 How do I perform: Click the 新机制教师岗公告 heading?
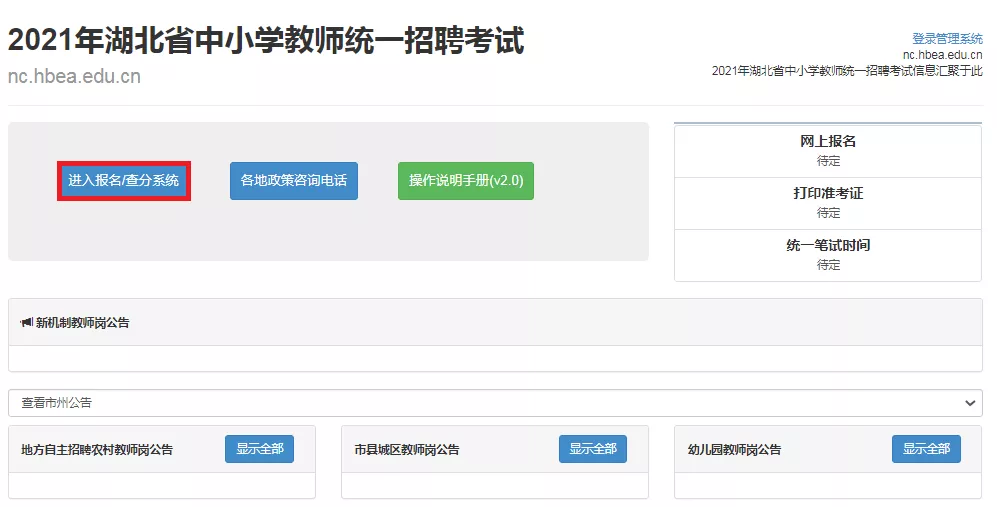(83, 323)
